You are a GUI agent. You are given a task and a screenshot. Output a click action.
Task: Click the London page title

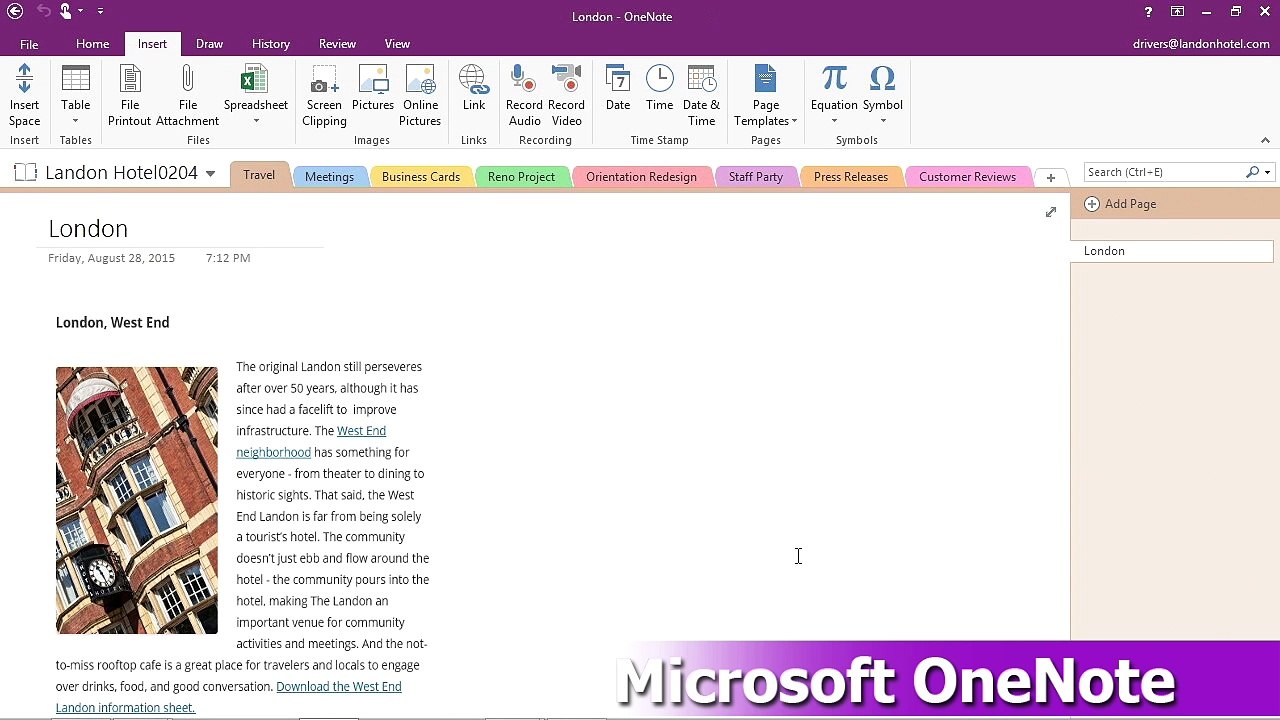point(88,229)
